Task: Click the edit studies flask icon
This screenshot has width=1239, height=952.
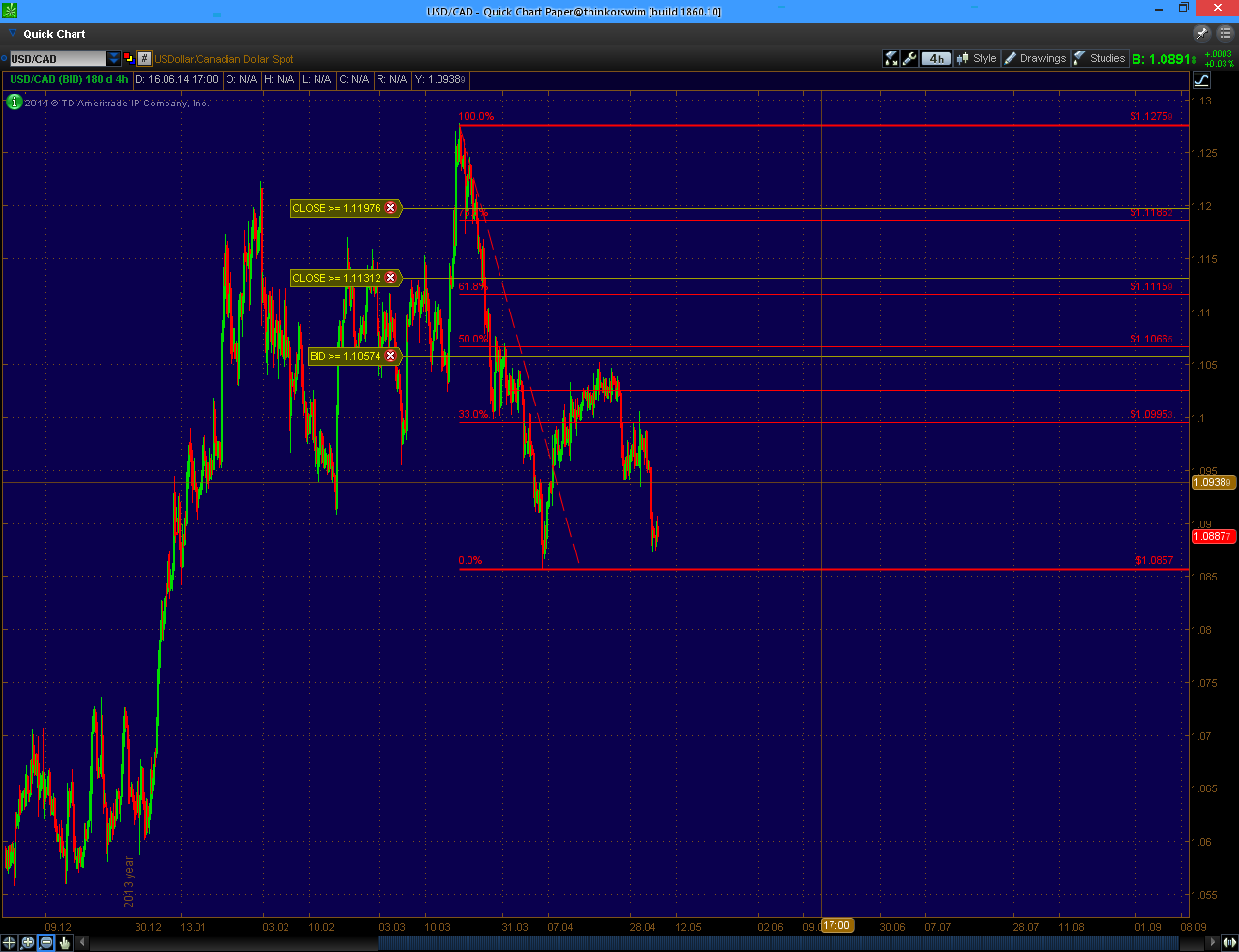Action: 891,59
